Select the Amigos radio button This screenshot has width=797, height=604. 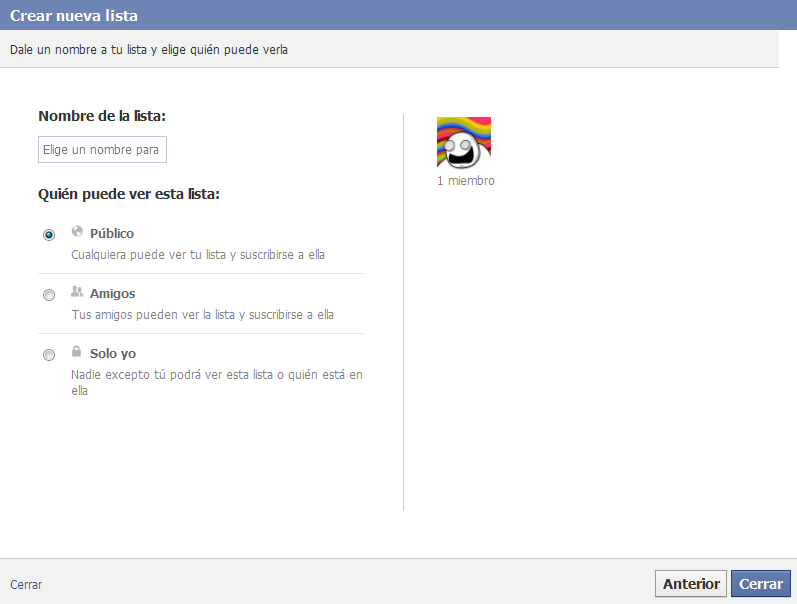click(x=49, y=295)
